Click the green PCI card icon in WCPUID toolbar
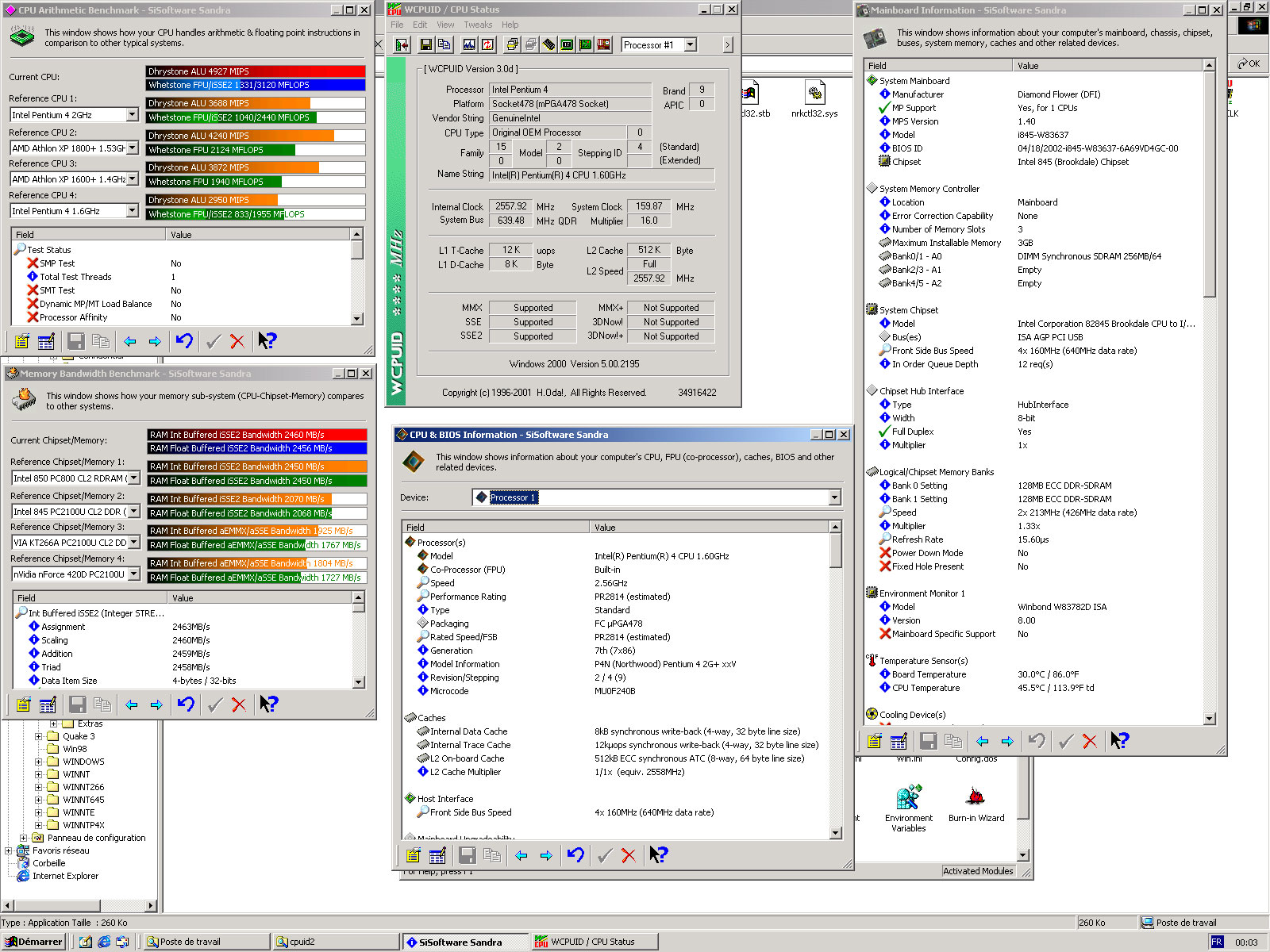This screenshot has height=952, width=1270. pyautogui.click(x=585, y=44)
